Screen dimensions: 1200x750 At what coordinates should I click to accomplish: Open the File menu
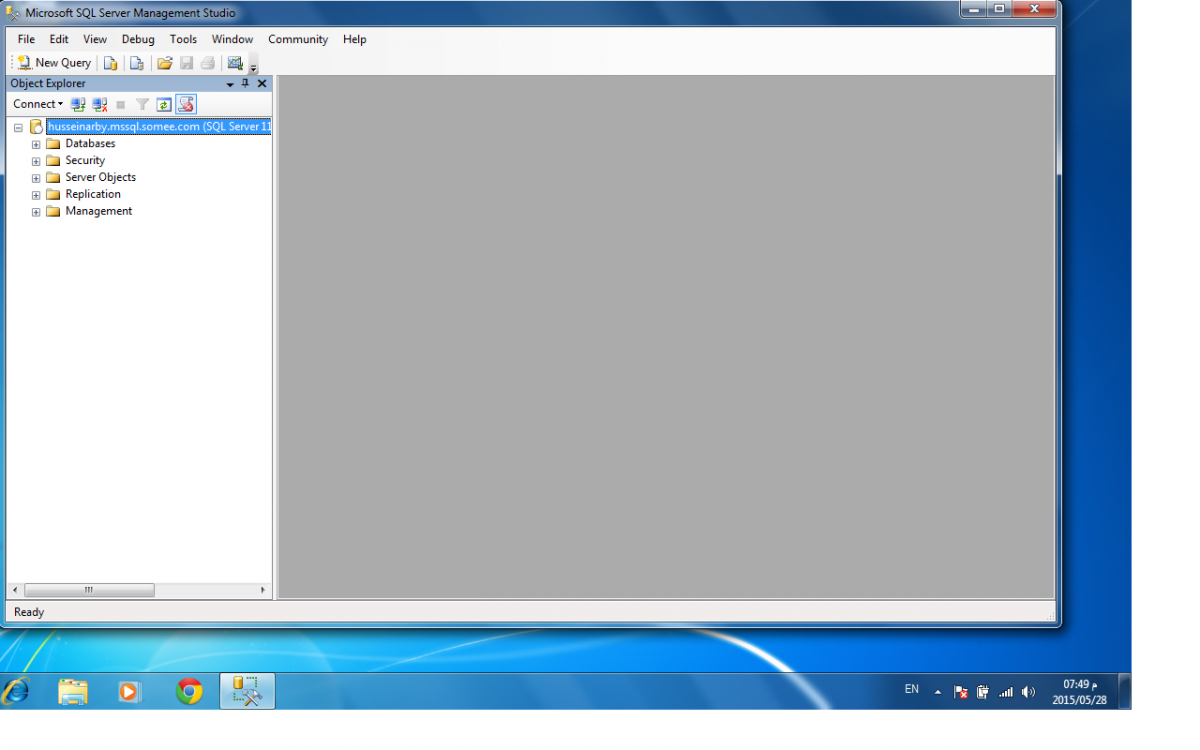(26, 40)
